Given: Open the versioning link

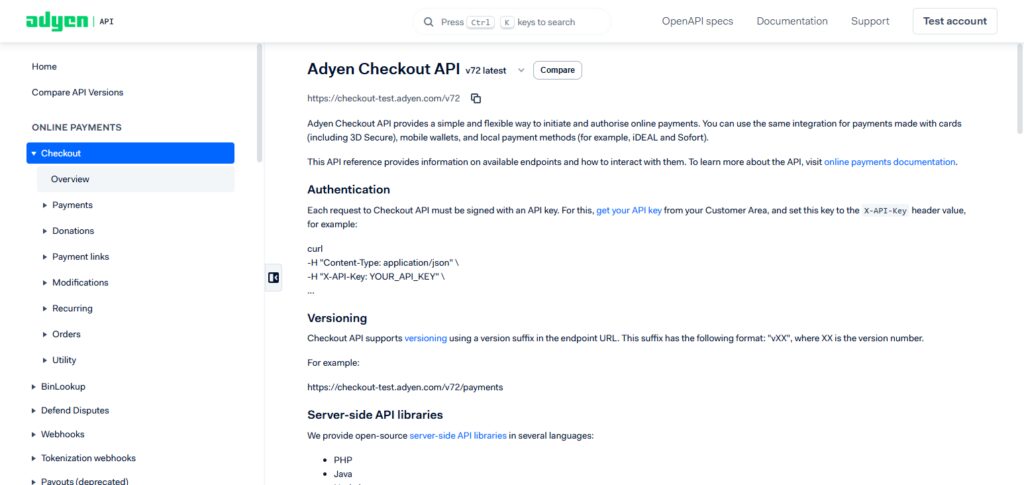Looking at the screenshot, I should tap(426, 338).
